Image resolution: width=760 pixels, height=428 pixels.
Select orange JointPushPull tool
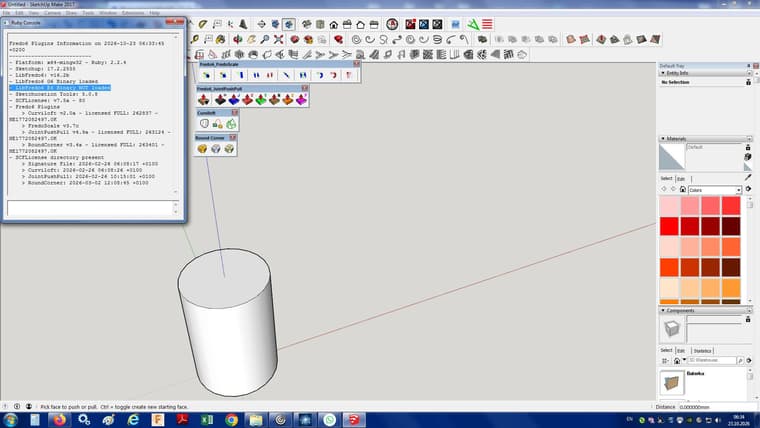[288, 100]
